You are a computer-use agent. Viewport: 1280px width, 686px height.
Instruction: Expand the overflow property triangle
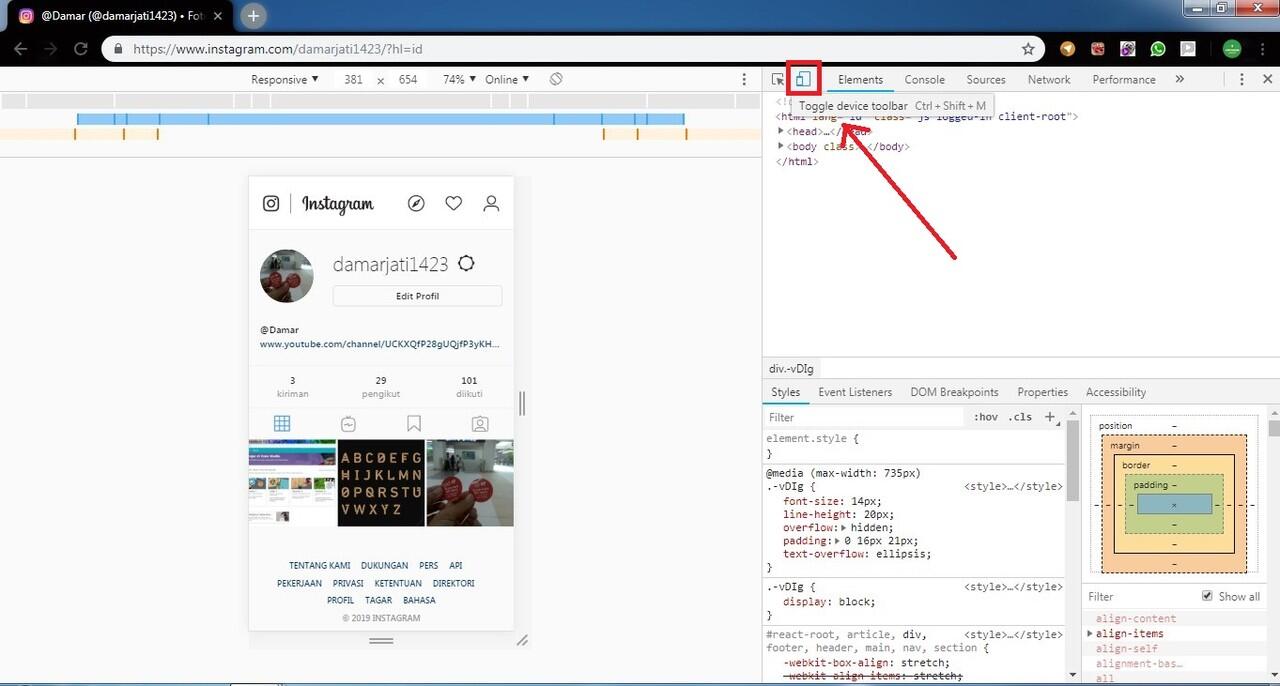(843, 527)
